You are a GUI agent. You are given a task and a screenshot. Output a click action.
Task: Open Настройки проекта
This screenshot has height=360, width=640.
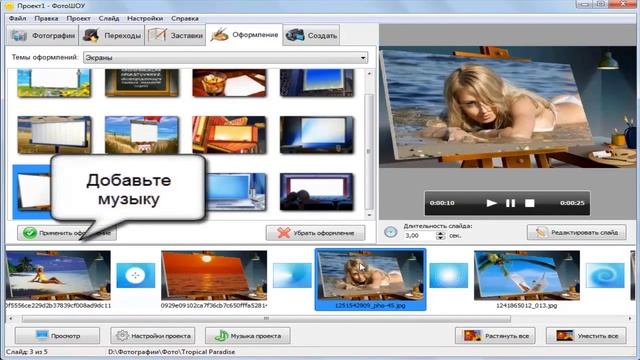(x=153, y=336)
